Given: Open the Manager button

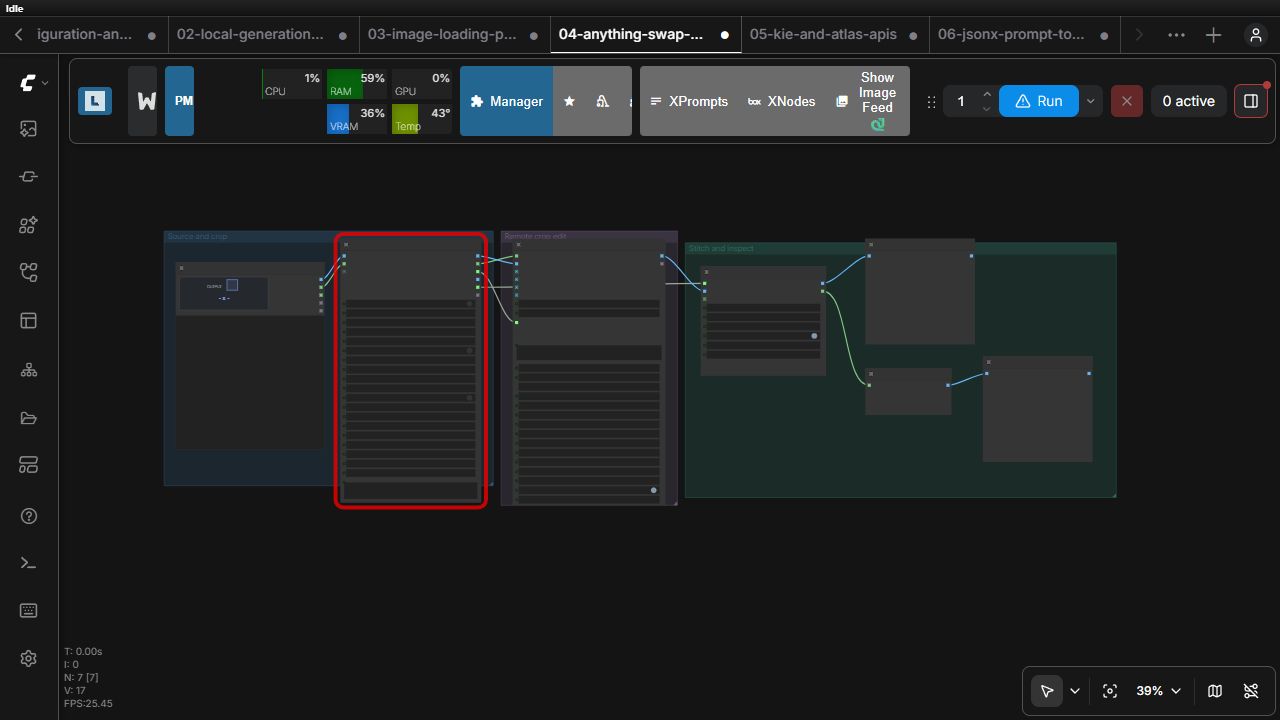Looking at the screenshot, I should click(x=507, y=101).
